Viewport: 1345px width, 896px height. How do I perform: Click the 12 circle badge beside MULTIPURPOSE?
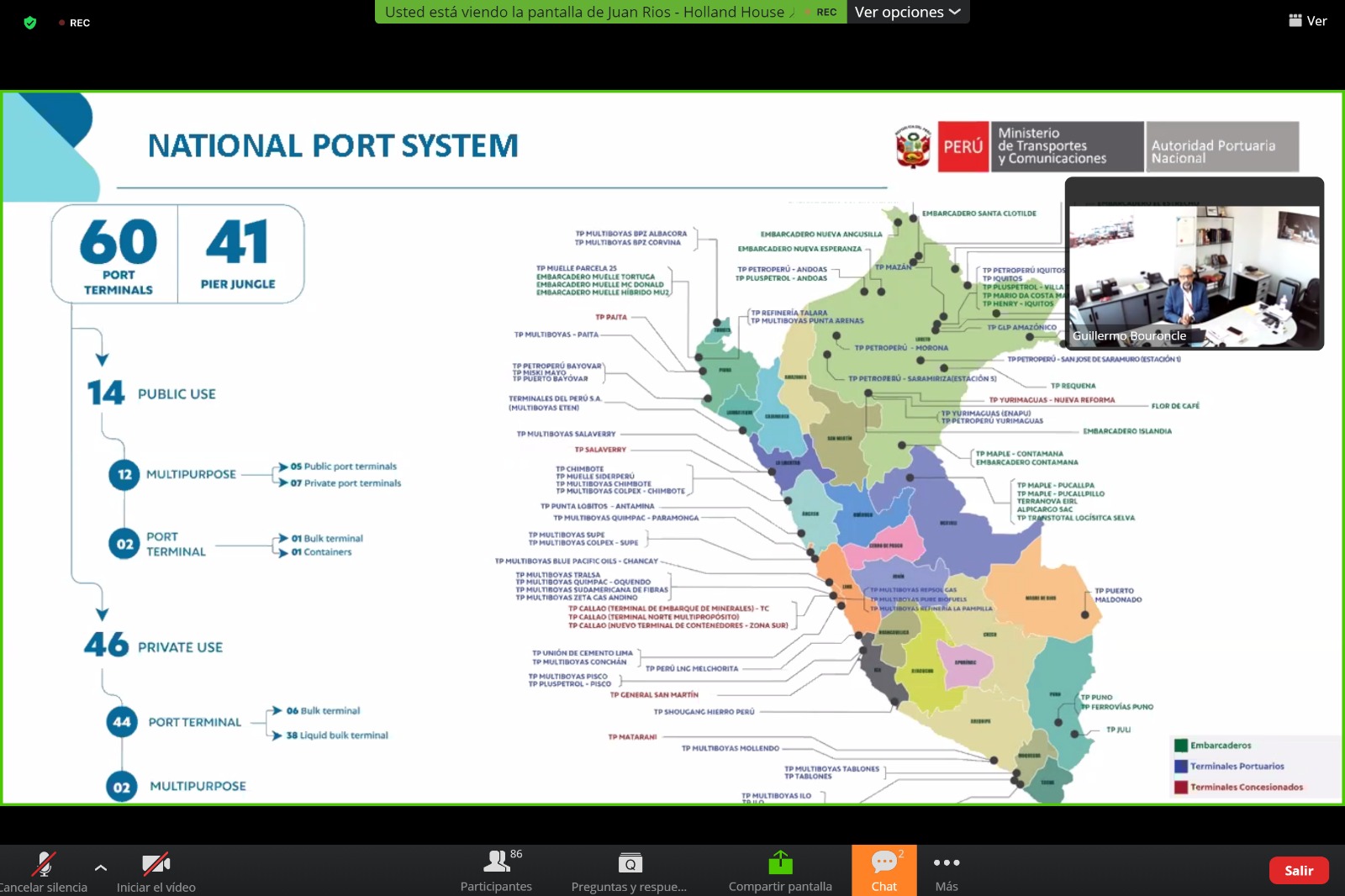click(124, 474)
